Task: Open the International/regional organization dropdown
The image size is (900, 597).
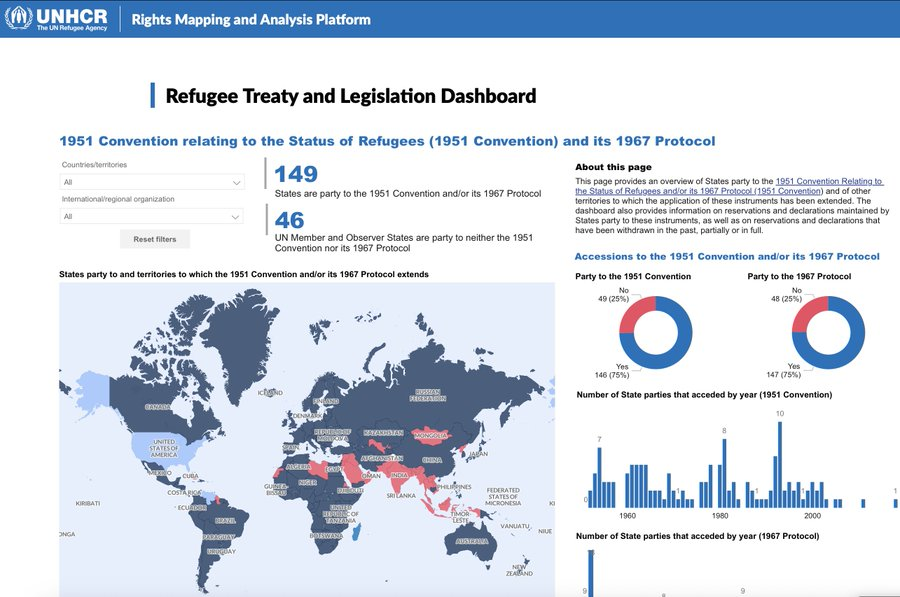Action: point(152,216)
